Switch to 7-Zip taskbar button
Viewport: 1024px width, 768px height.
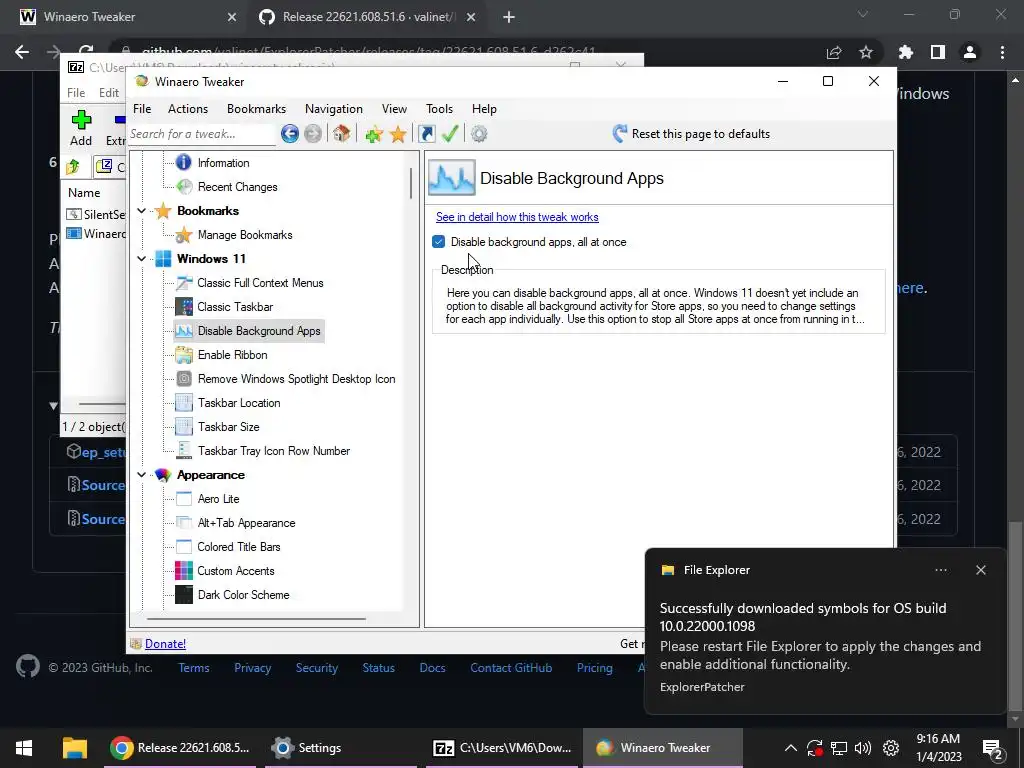click(502, 748)
